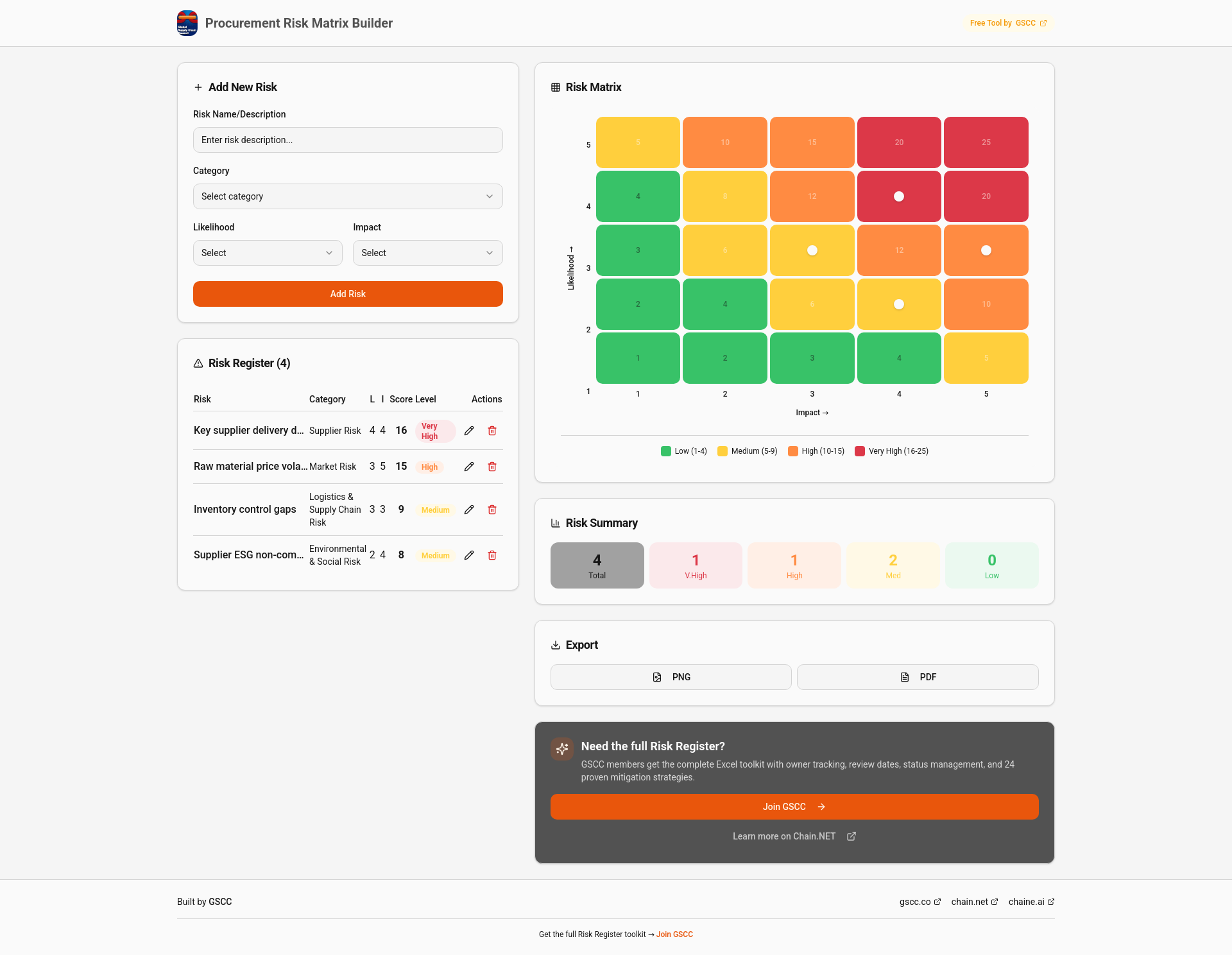Click the Low summary card
This screenshot has height=955, width=1232.
(992, 565)
